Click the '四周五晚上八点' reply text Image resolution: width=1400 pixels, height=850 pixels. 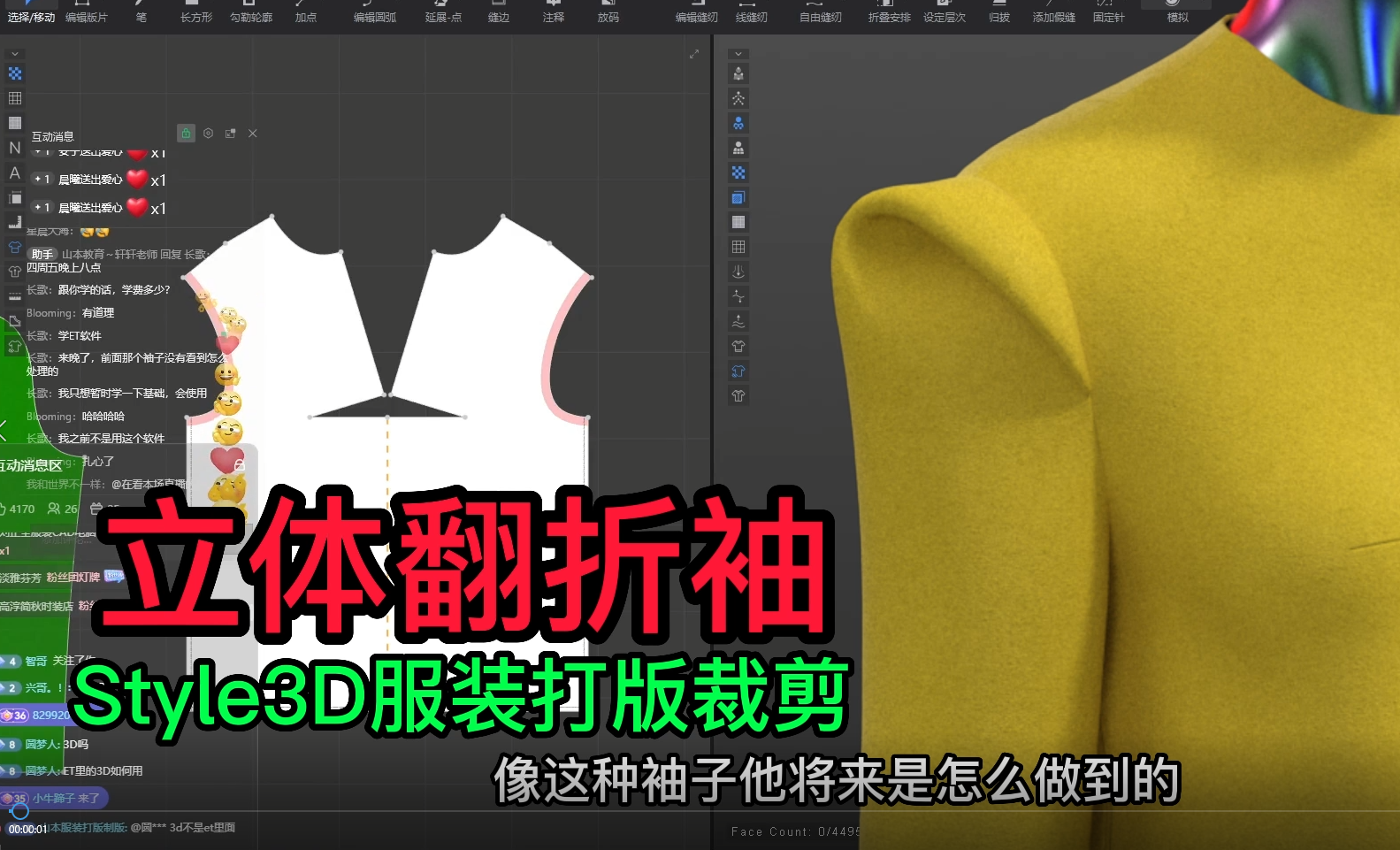[x=64, y=268]
